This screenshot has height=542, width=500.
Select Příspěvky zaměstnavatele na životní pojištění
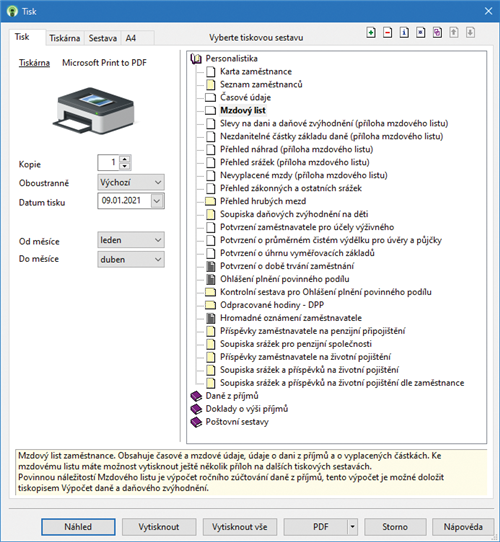coord(305,357)
